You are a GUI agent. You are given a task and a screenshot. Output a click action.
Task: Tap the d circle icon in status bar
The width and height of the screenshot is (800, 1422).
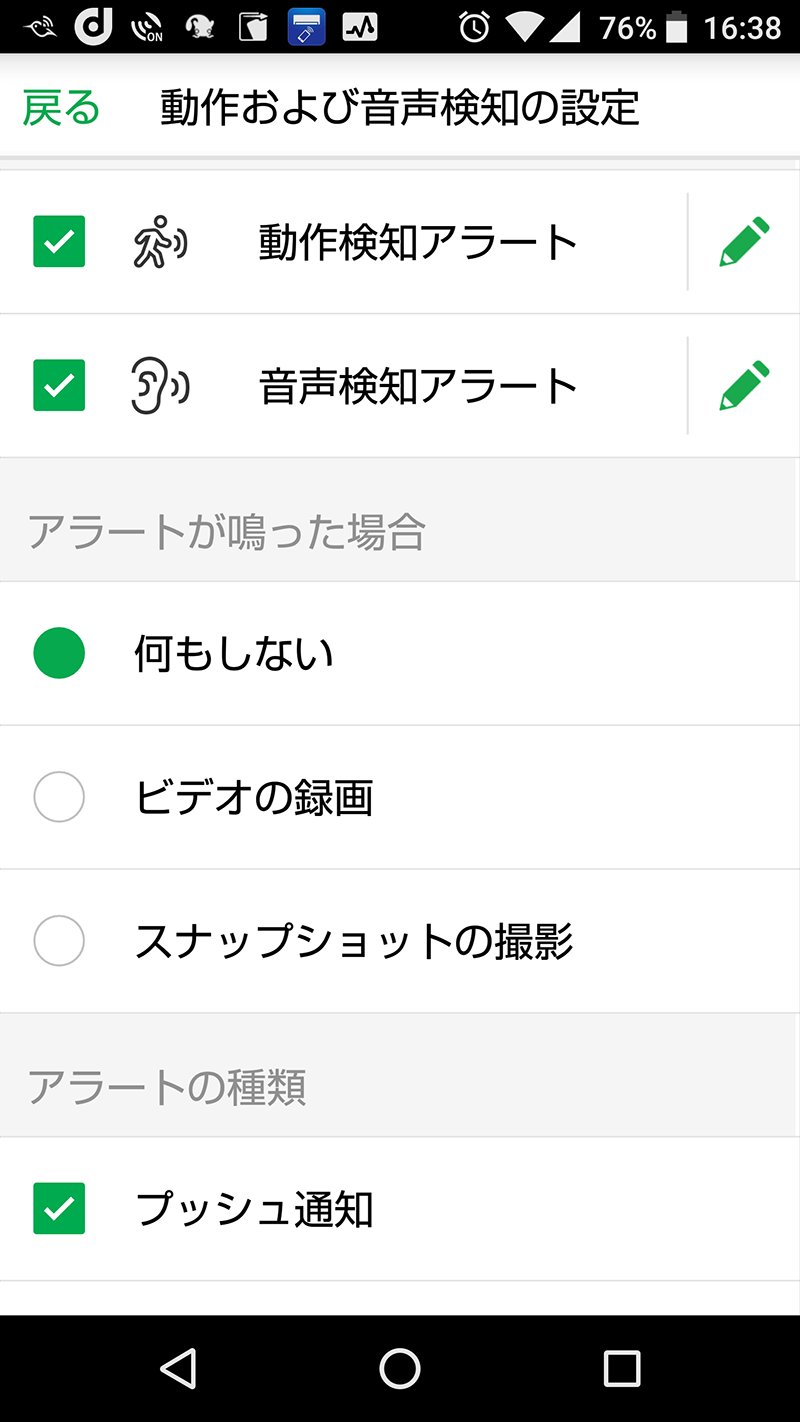[93, 27]
